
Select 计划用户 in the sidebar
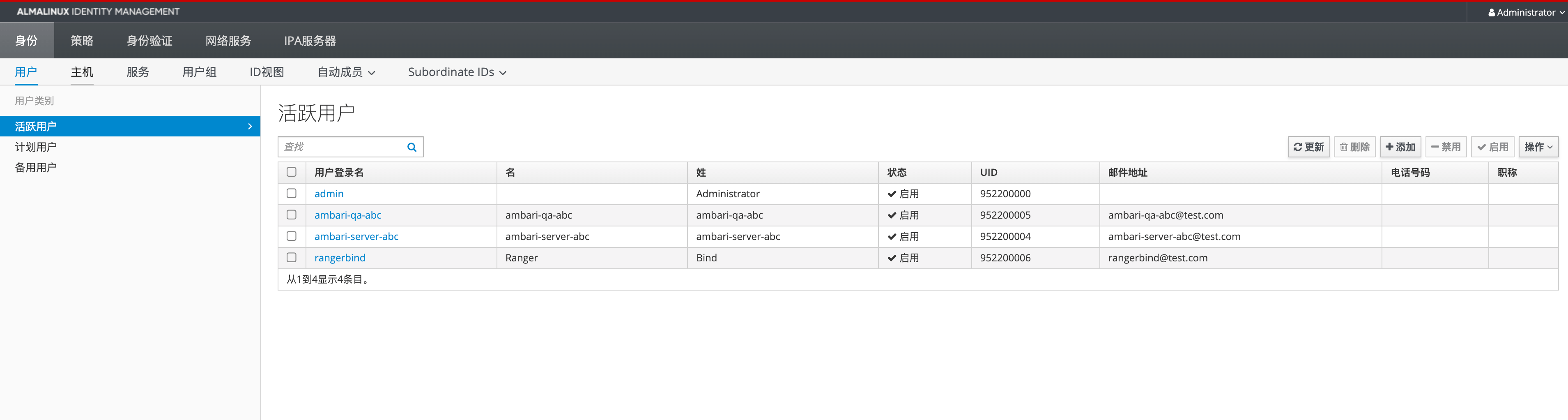(36, 147)
